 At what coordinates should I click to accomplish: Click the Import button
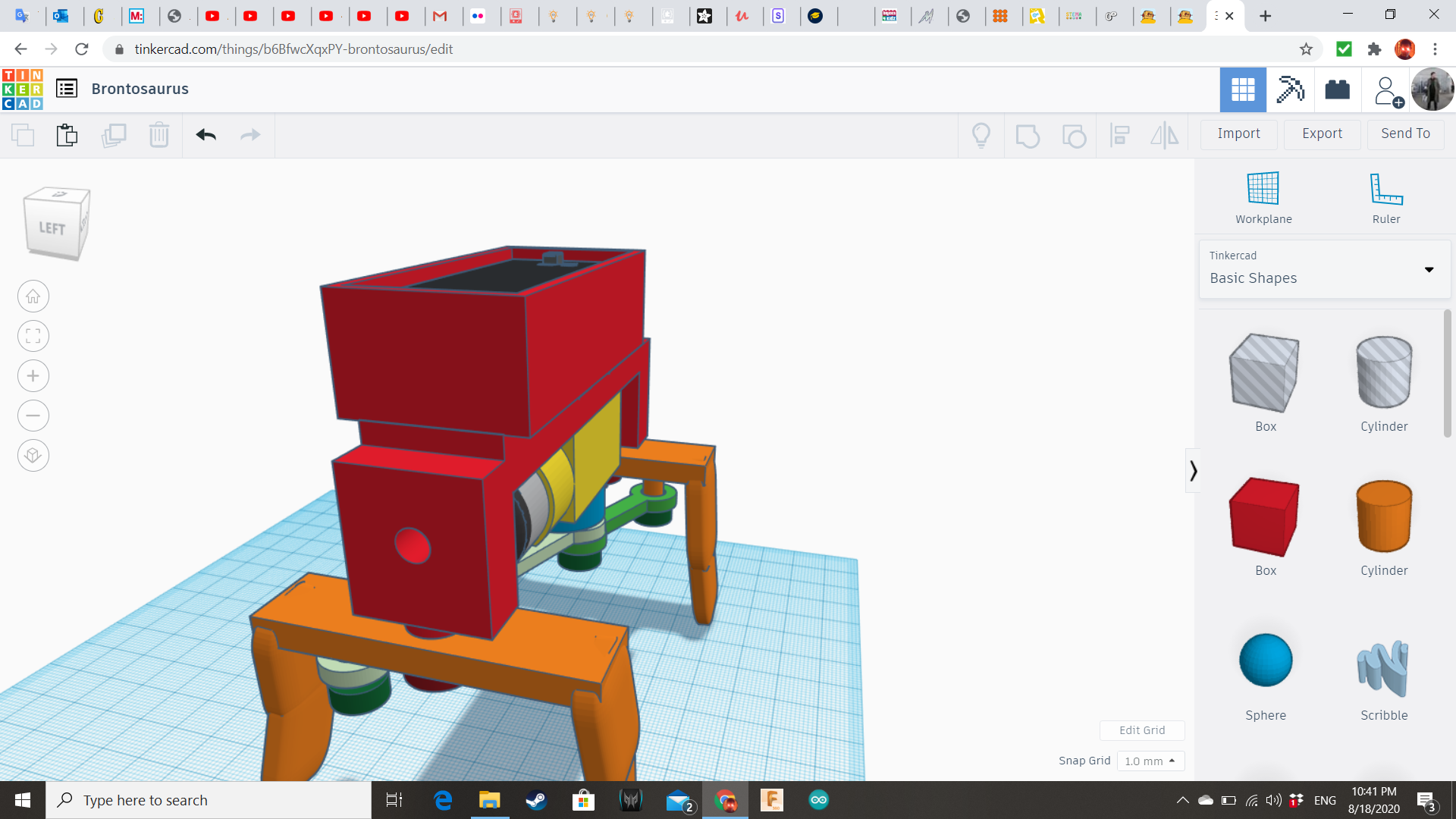tap(1238, 133)
